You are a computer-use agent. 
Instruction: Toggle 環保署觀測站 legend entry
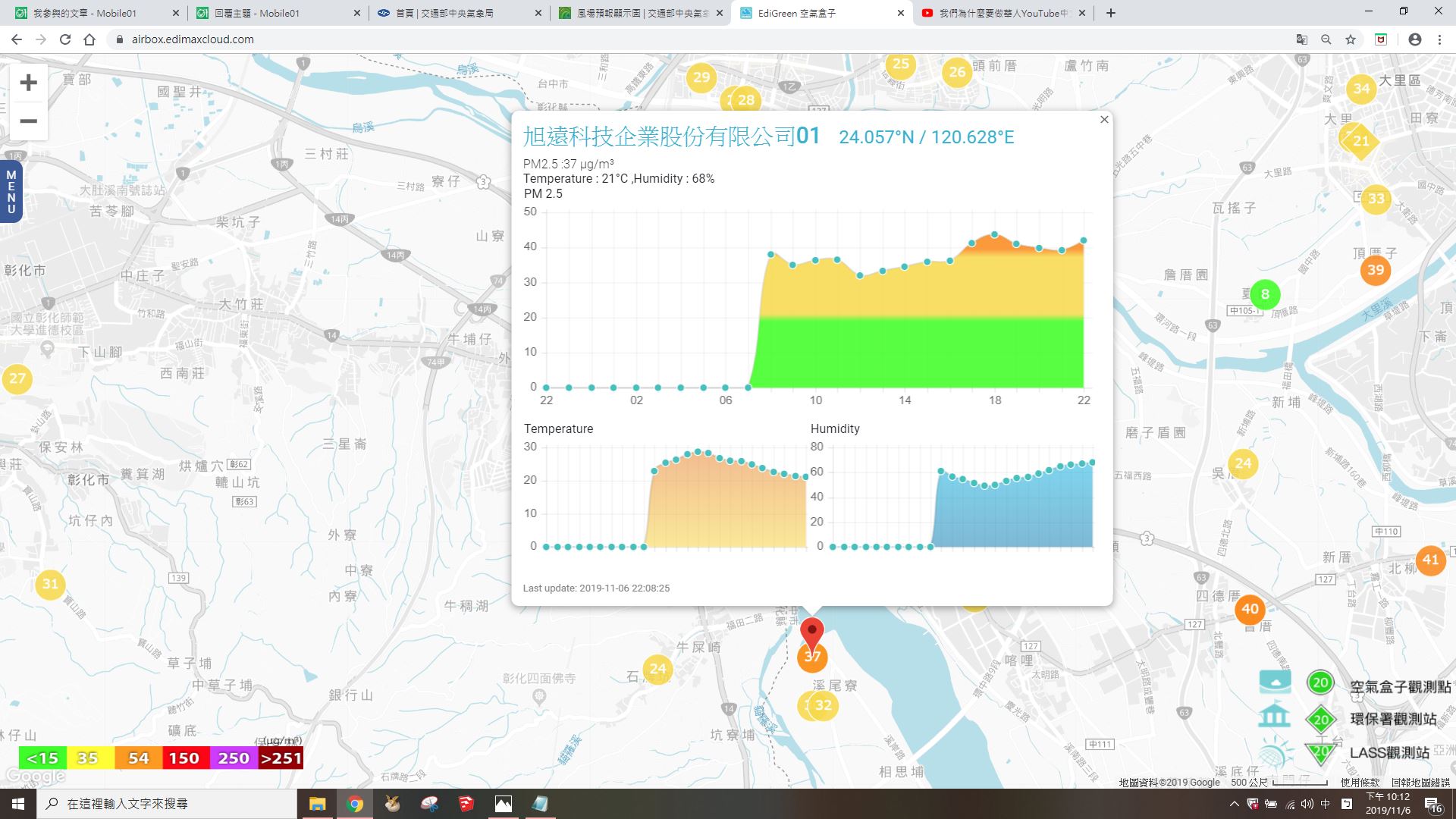click(1393, 719)
